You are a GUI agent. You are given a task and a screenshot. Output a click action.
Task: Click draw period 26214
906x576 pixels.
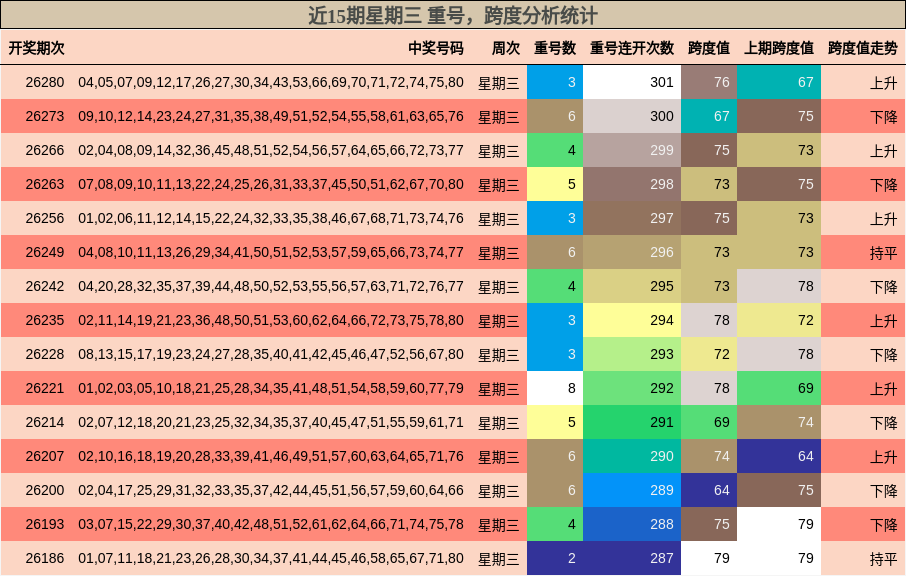pos(44,422)
